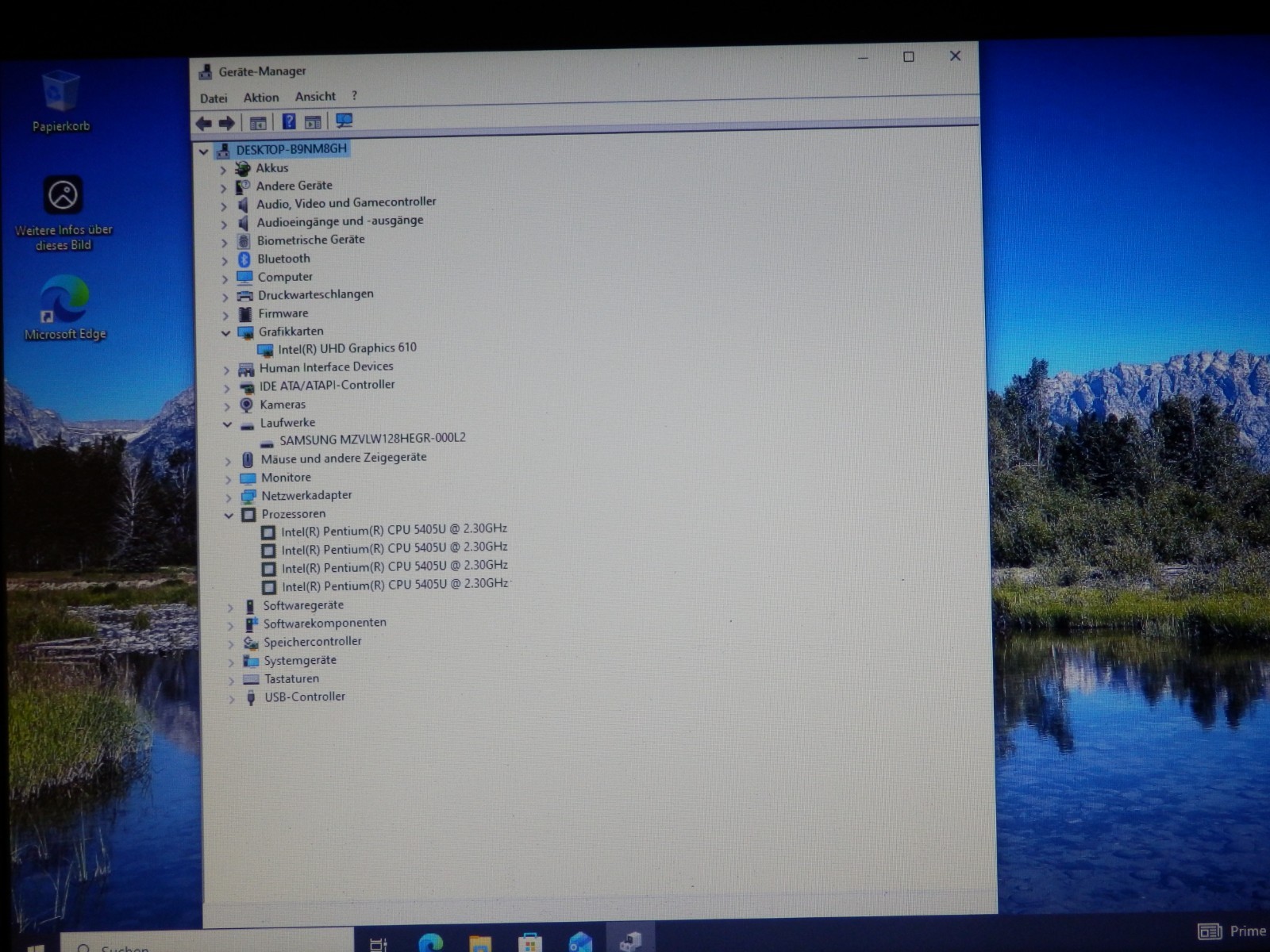Click the Tastaturen keyboard icon

click(x=251, y=679)
